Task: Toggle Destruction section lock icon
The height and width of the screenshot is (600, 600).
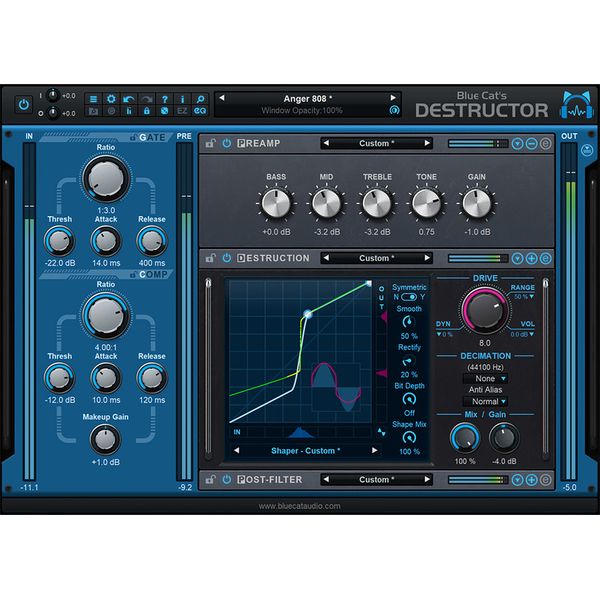Action: (x=210, y=258)
